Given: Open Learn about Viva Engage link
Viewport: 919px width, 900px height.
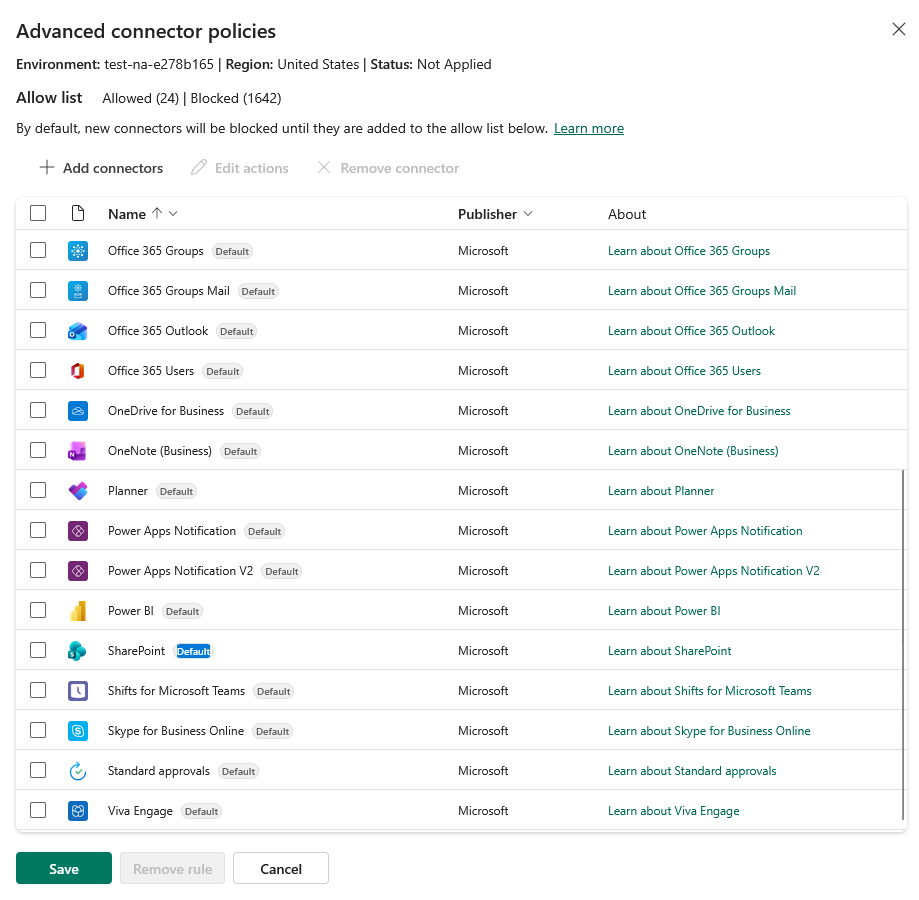Looking at the screenshot, I should point(673,812).
